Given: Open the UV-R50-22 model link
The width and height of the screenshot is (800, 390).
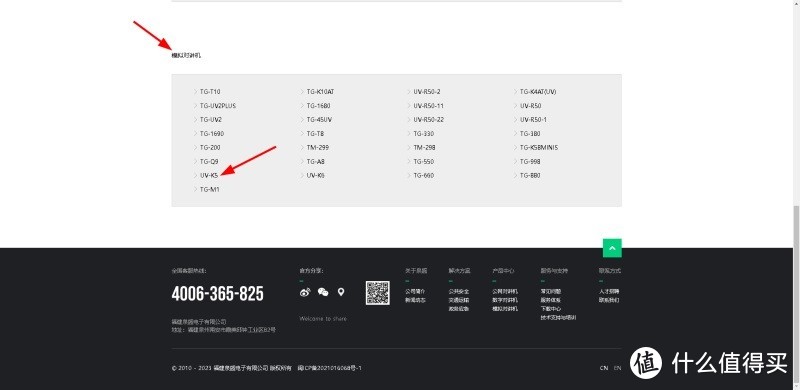Looking at the screenshot, I should tap(429, 119).
